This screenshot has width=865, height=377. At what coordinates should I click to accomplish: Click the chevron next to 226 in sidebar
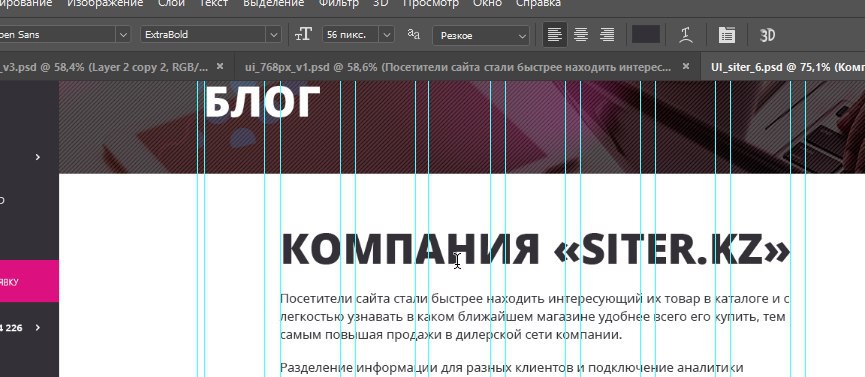point(38,327)
